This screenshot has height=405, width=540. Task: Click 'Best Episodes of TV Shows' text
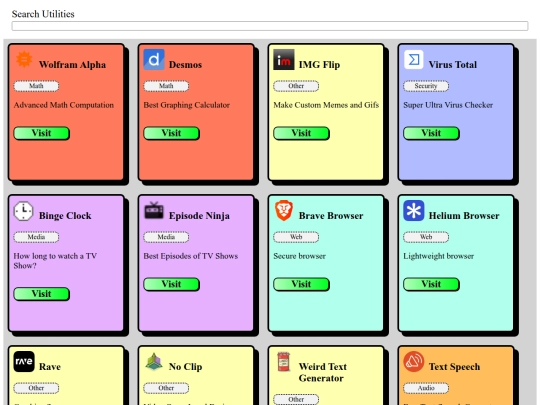190,256
